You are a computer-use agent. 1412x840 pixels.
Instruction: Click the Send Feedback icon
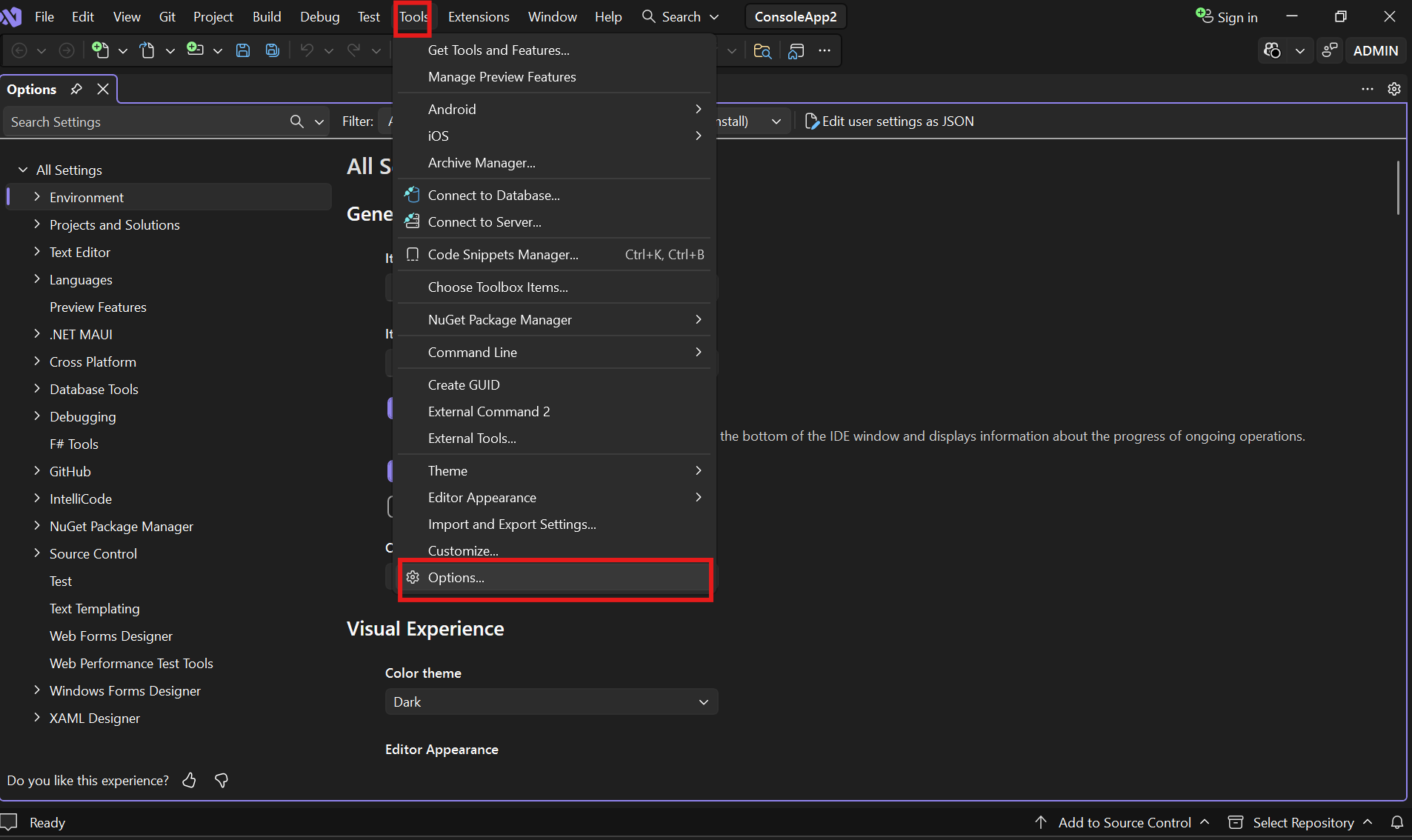[x=1331, y=50]
